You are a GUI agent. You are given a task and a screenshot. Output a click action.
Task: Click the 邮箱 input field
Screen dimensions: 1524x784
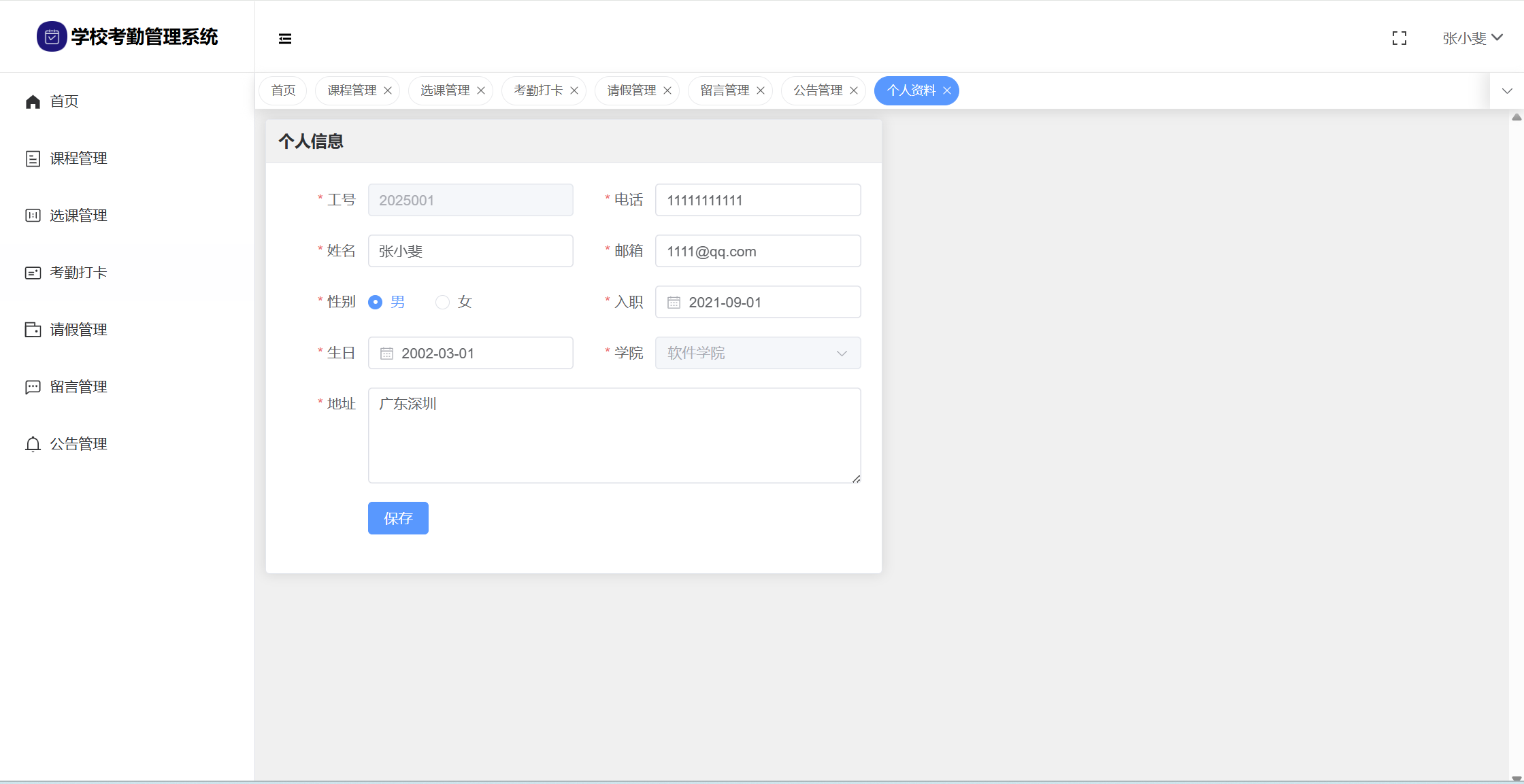click(757, 252)
